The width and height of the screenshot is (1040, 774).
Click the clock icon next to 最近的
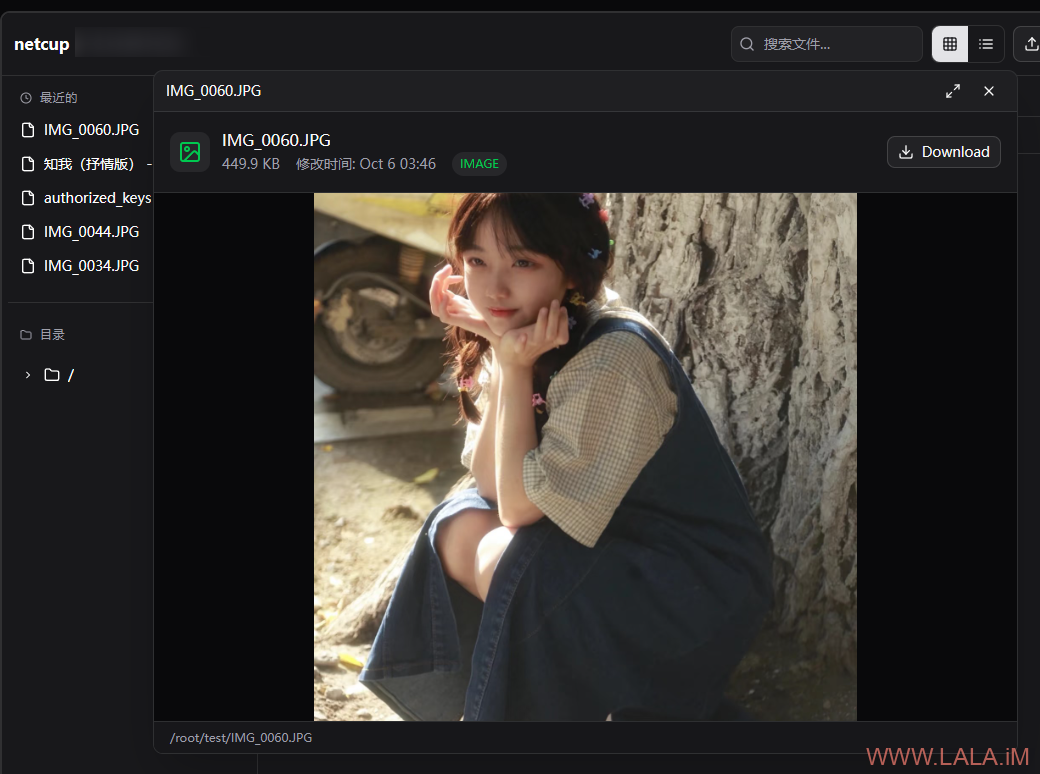pos(26,98)
